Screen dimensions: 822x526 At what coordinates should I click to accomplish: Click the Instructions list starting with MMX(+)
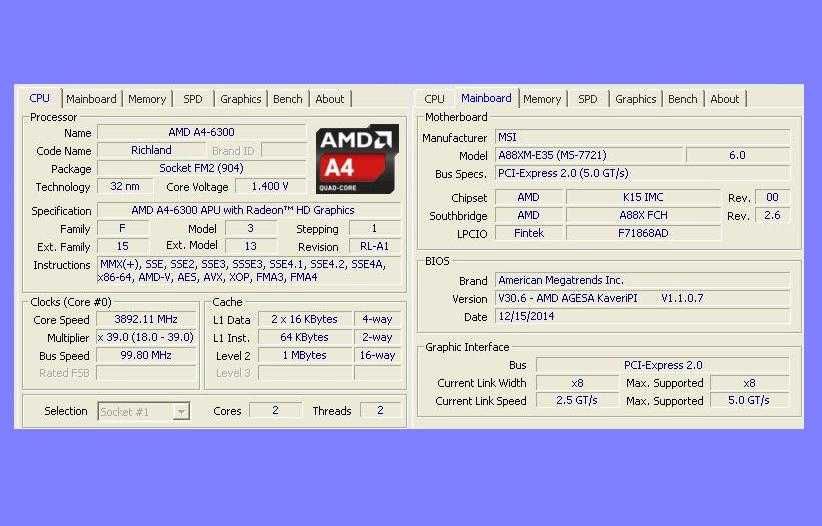249,271
